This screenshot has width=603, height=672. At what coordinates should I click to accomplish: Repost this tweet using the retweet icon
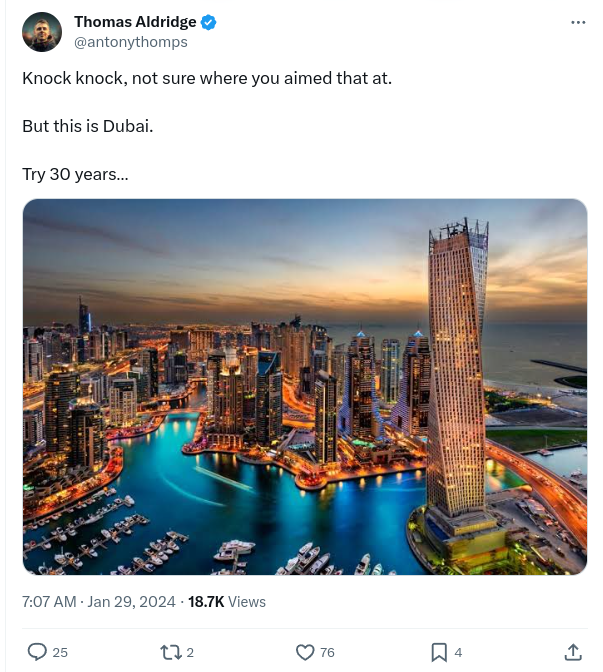point(171,652)
